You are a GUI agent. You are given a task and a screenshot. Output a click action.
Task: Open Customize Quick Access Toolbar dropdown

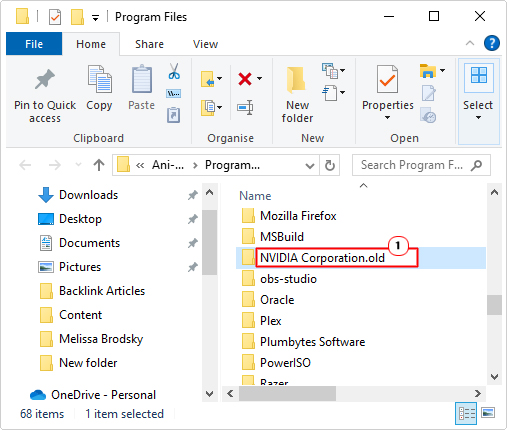point(95,18)
